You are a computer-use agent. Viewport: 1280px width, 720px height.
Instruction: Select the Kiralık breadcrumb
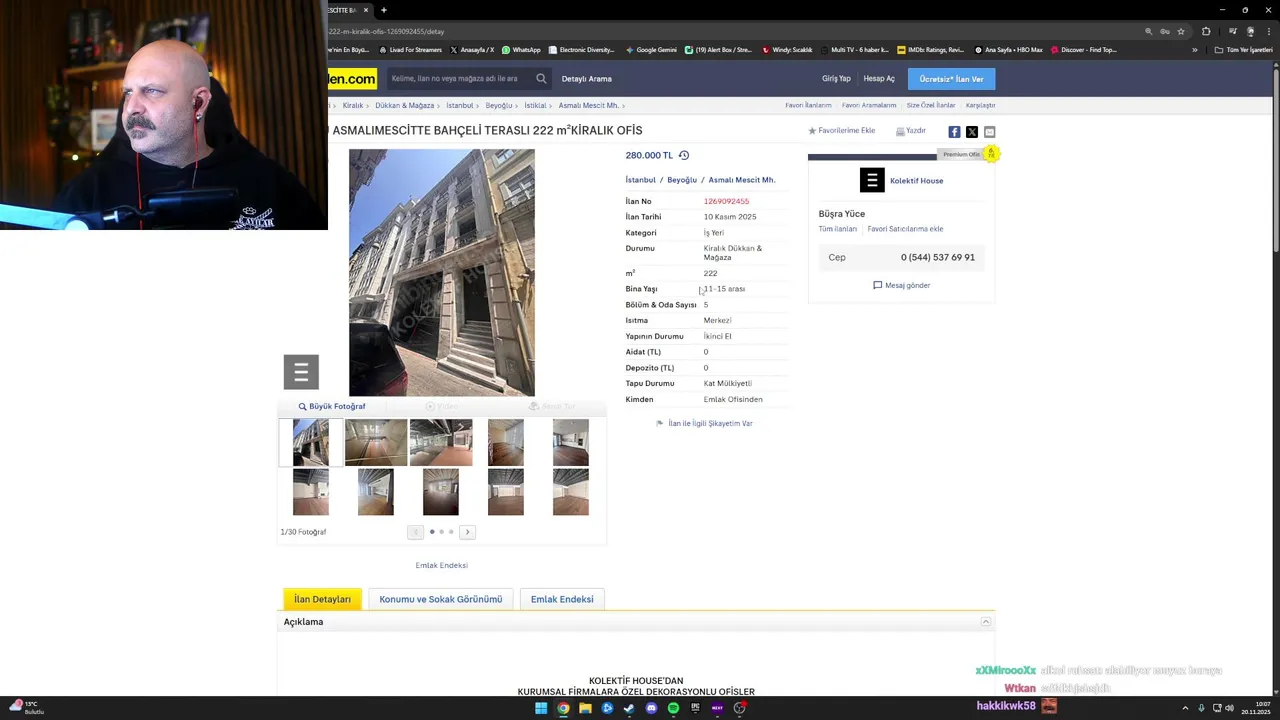(x=353, y=105)
